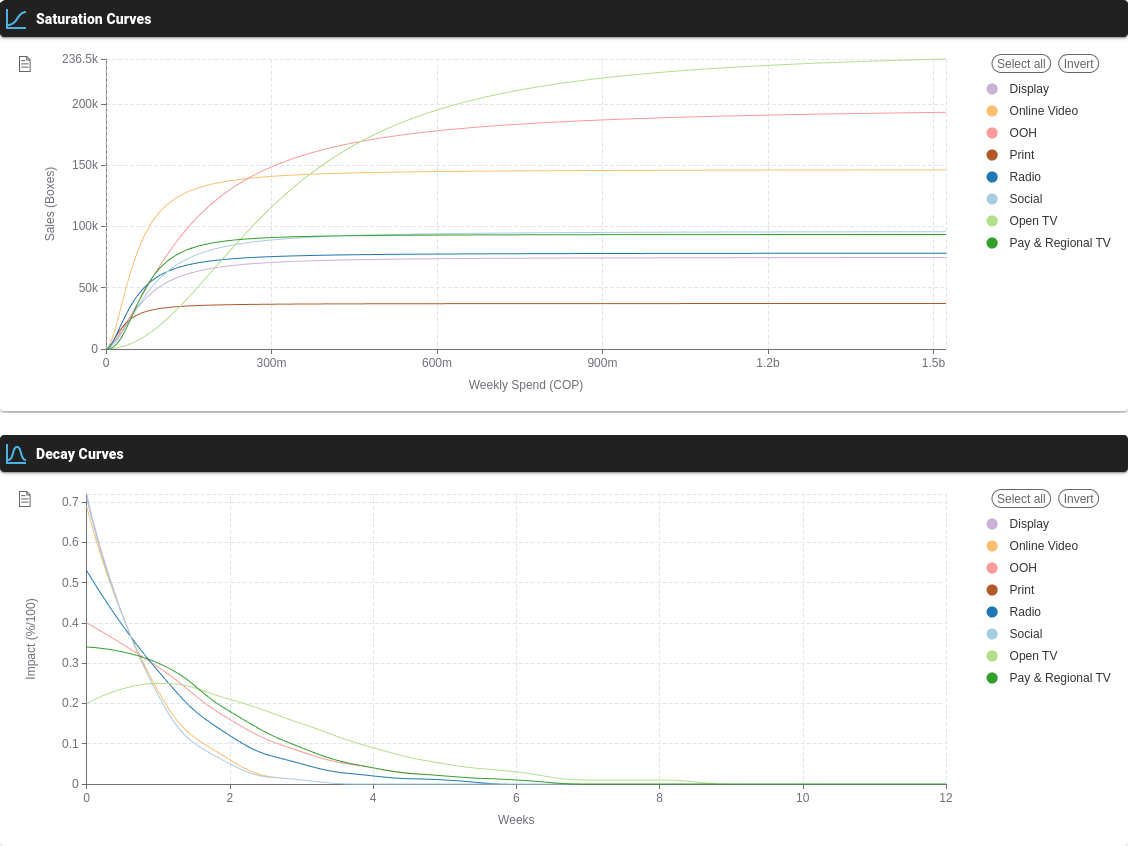Toggle Radio series in Saturation Curves legend
The height and width of the screenshot is (846, 1128).
[x=1024, y=177]
